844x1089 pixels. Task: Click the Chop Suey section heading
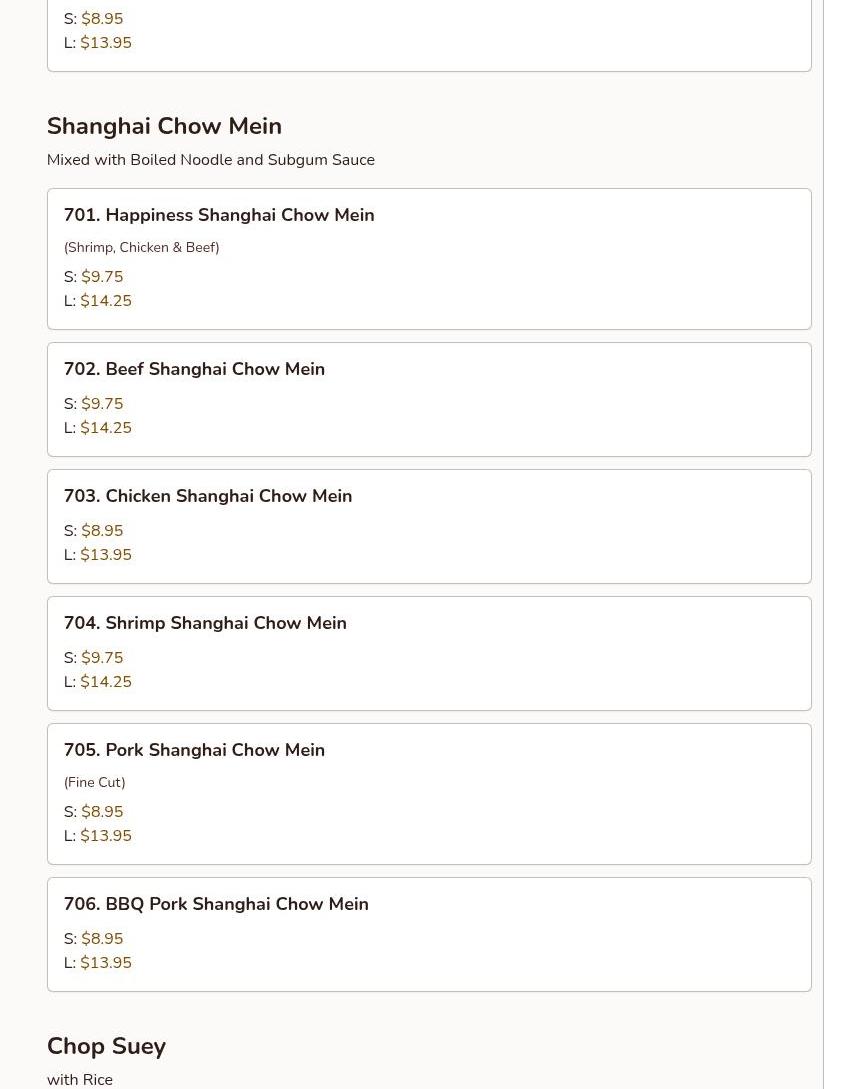(106, 1046)
